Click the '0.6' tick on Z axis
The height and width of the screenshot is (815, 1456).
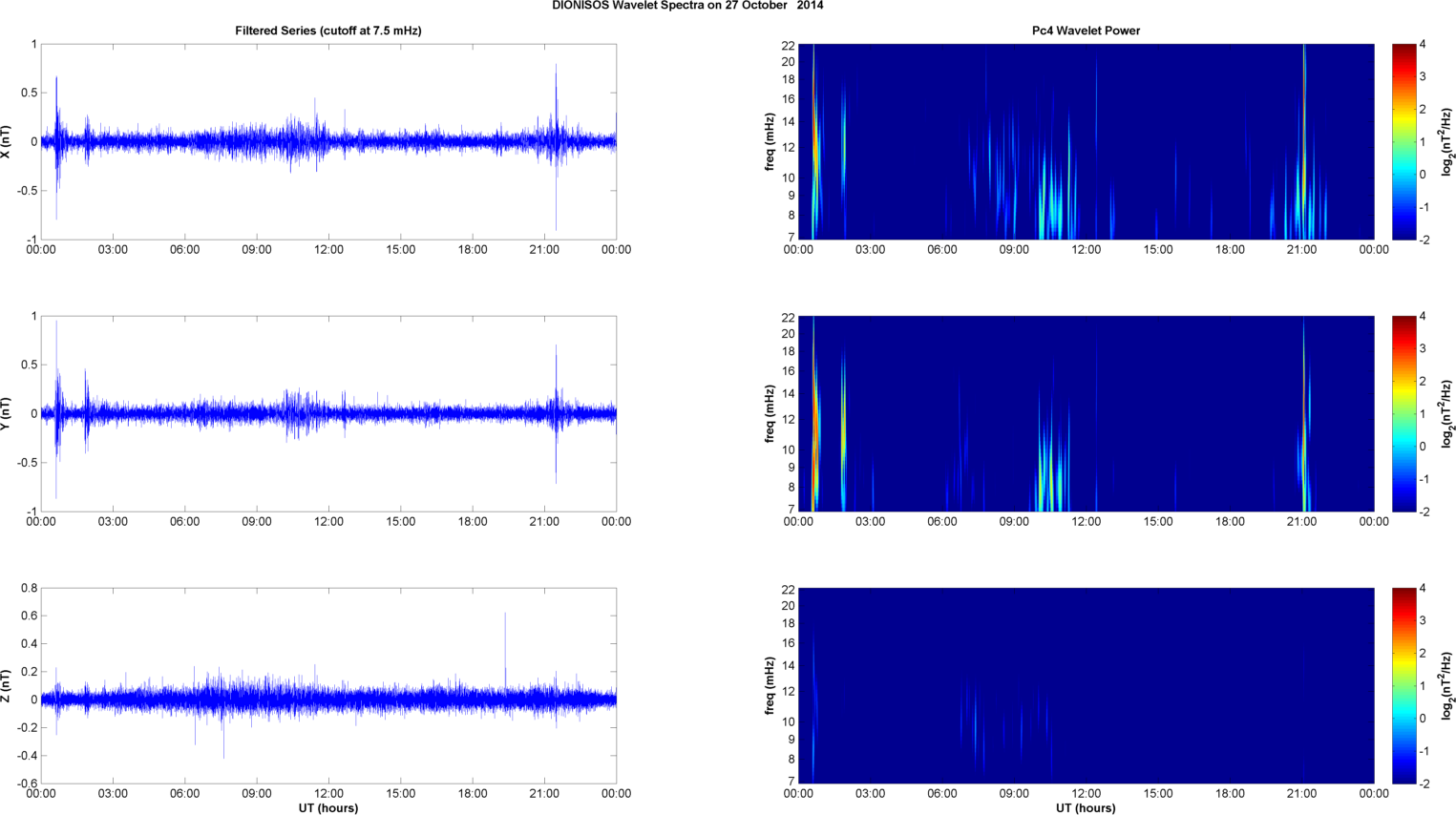click(29, 616)
